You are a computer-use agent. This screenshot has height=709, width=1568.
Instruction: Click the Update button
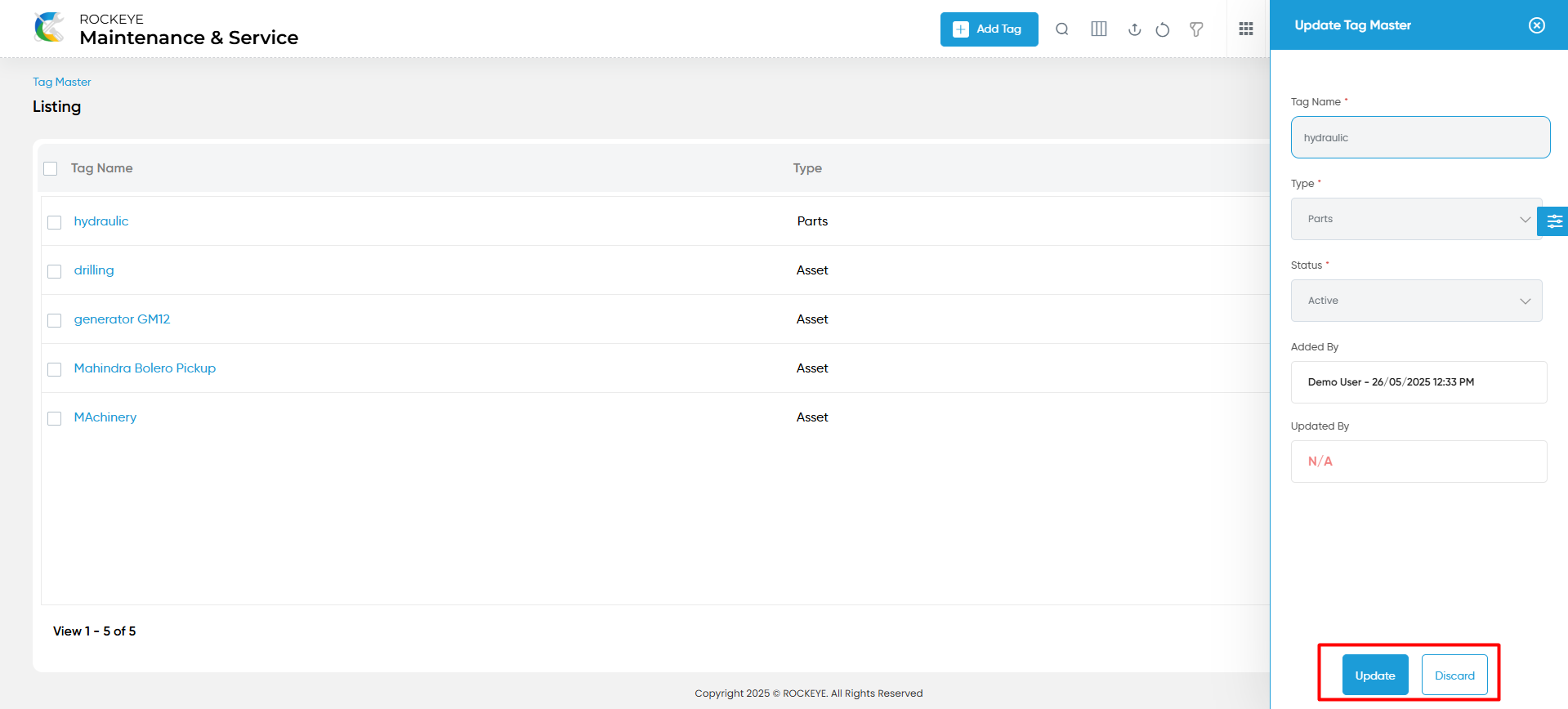pyautogui.click(x=1375, y=676)
